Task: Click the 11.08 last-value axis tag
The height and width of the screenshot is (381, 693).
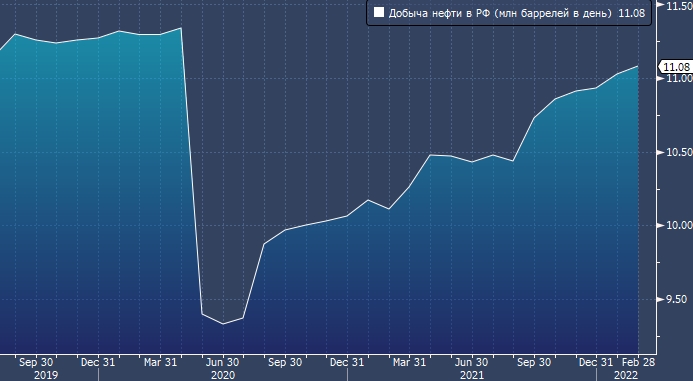Action: tap(676, 67)
